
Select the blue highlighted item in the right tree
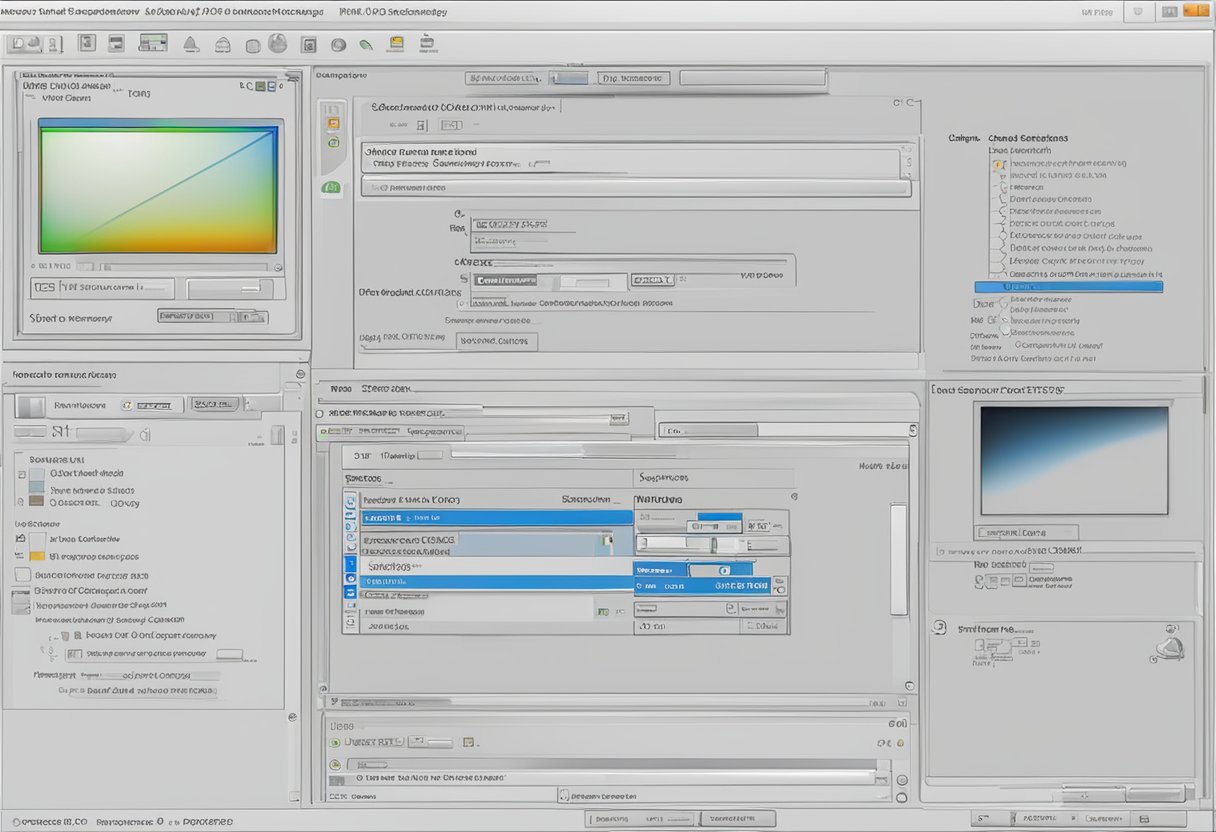(1068, 287)
